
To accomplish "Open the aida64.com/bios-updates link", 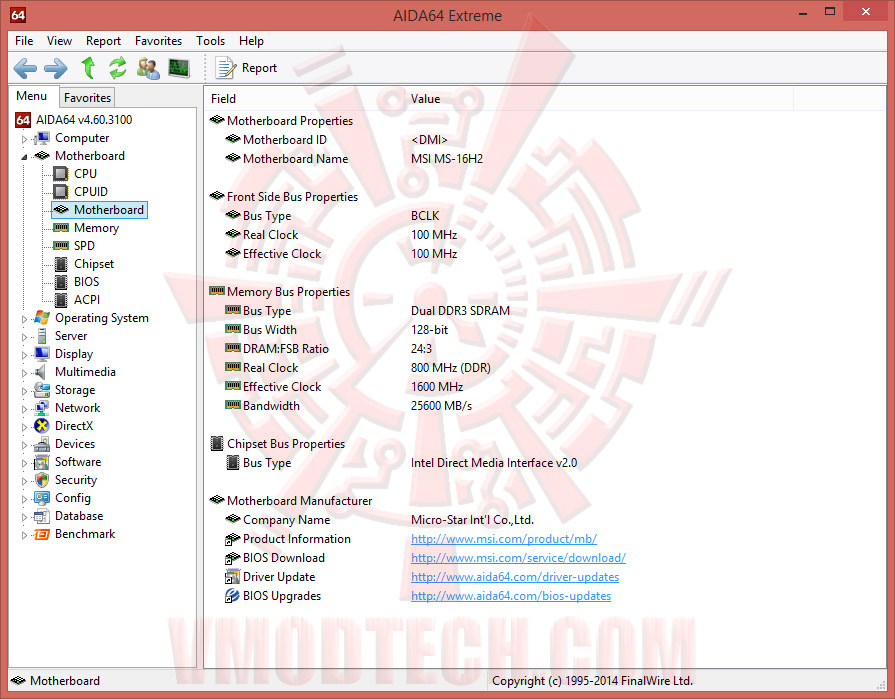I will [x=511, y=596].
